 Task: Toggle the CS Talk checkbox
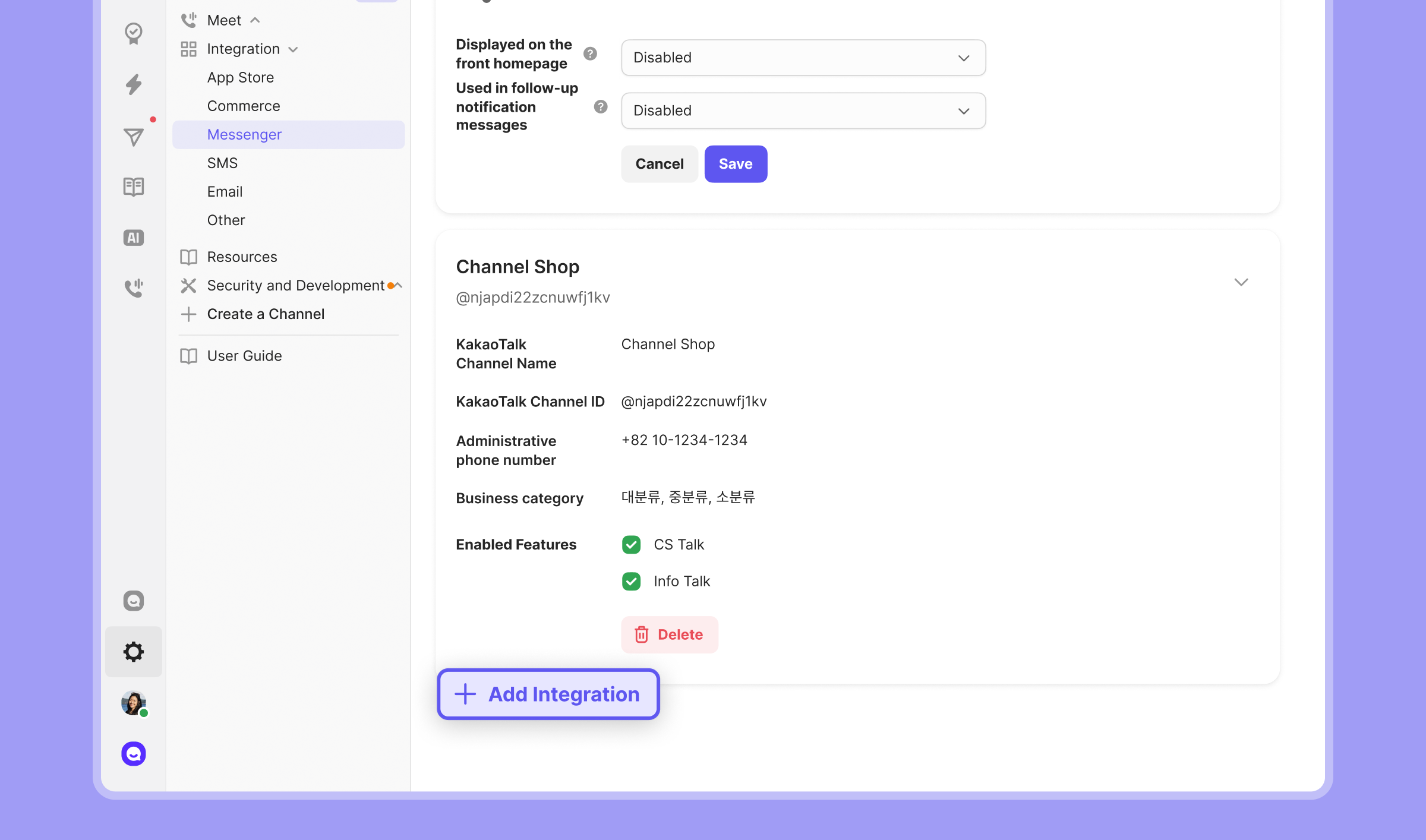[x=631, y=544]
